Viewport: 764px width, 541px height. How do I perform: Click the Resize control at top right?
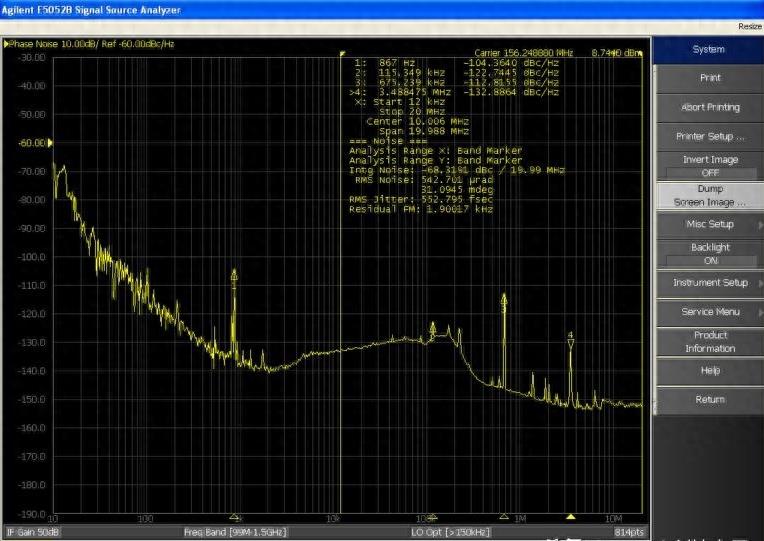[749, 26]
